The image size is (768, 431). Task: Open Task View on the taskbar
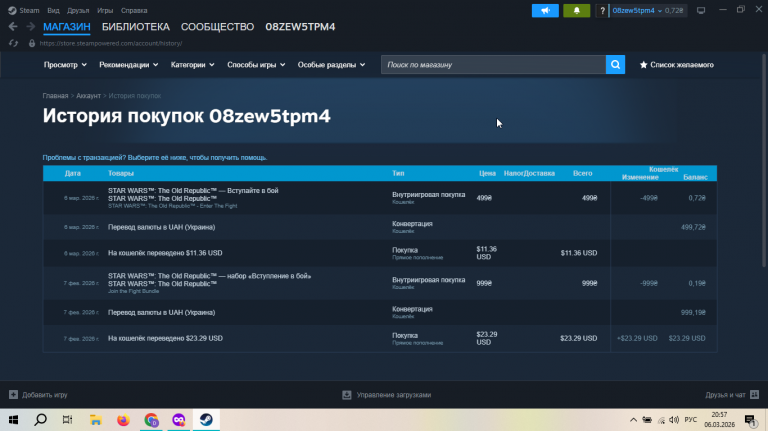68,420
